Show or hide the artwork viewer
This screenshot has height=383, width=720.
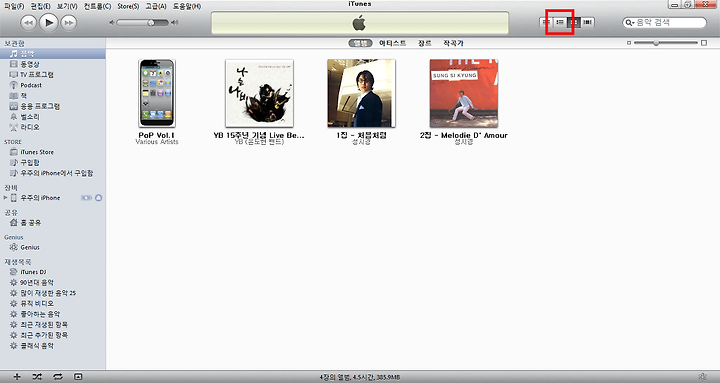78,377
